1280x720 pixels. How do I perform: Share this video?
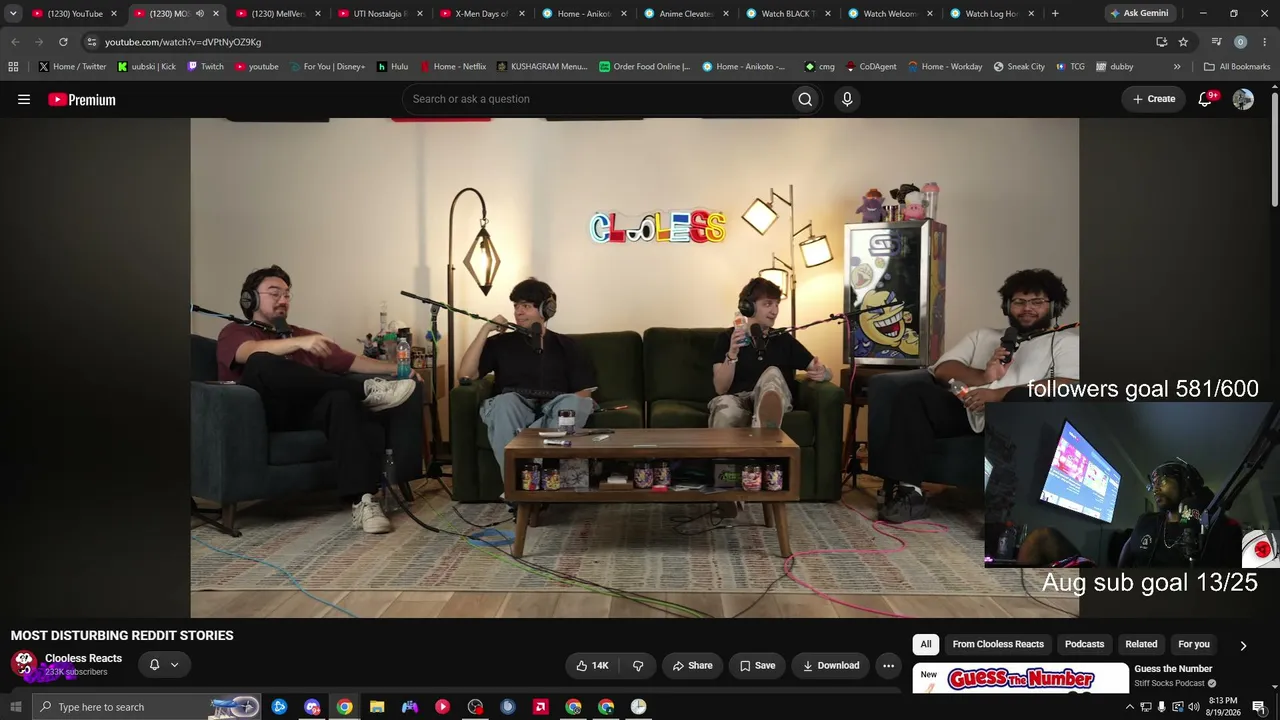pyautogui.click(x=692, y=666)
